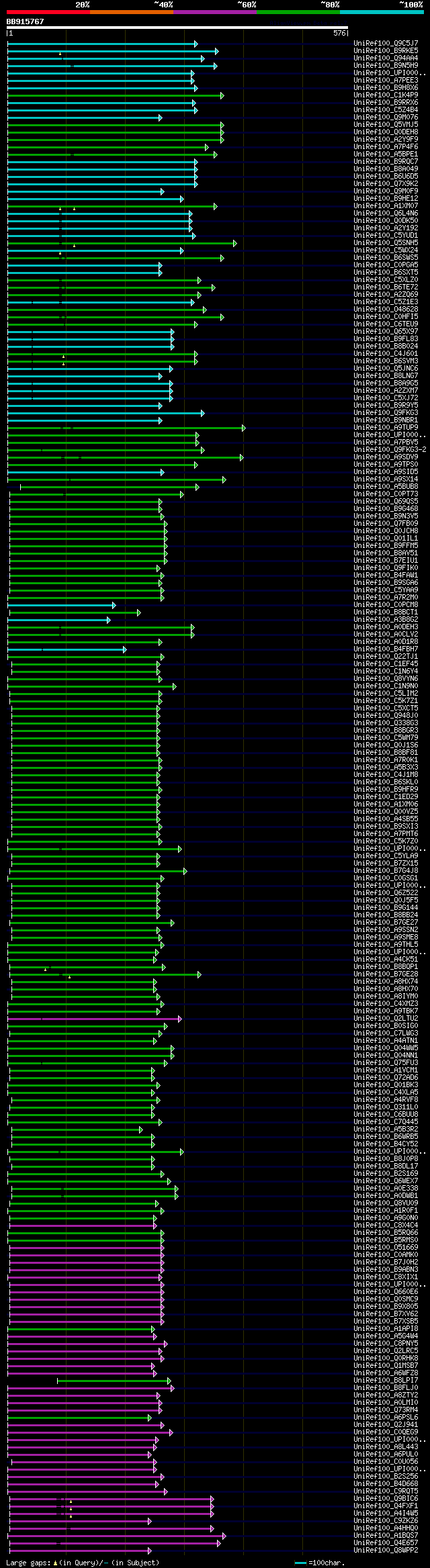Click the UniRef100_B2S256 label
430x1568 pixels.
tap(386, 1477)
